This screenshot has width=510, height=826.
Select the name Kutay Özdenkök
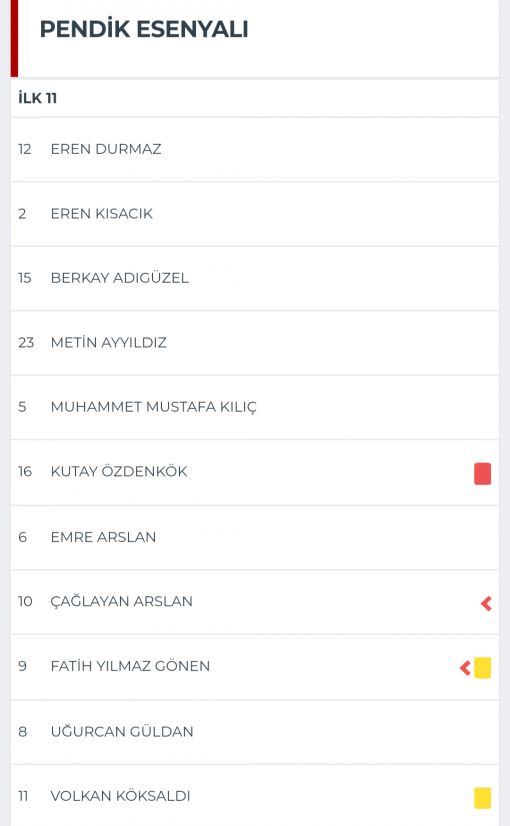[x=119, y=471]
